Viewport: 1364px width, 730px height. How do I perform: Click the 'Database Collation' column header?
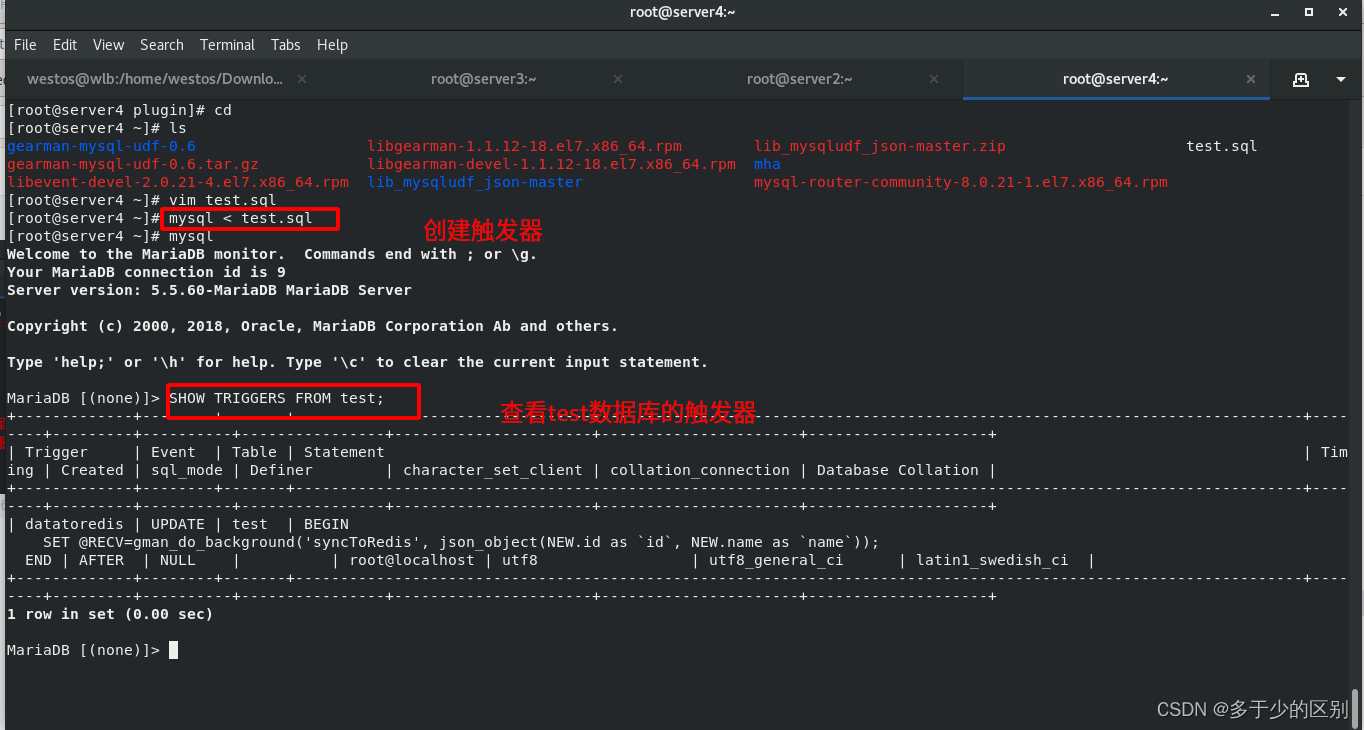pyautogui.click(x=898, y=470)
